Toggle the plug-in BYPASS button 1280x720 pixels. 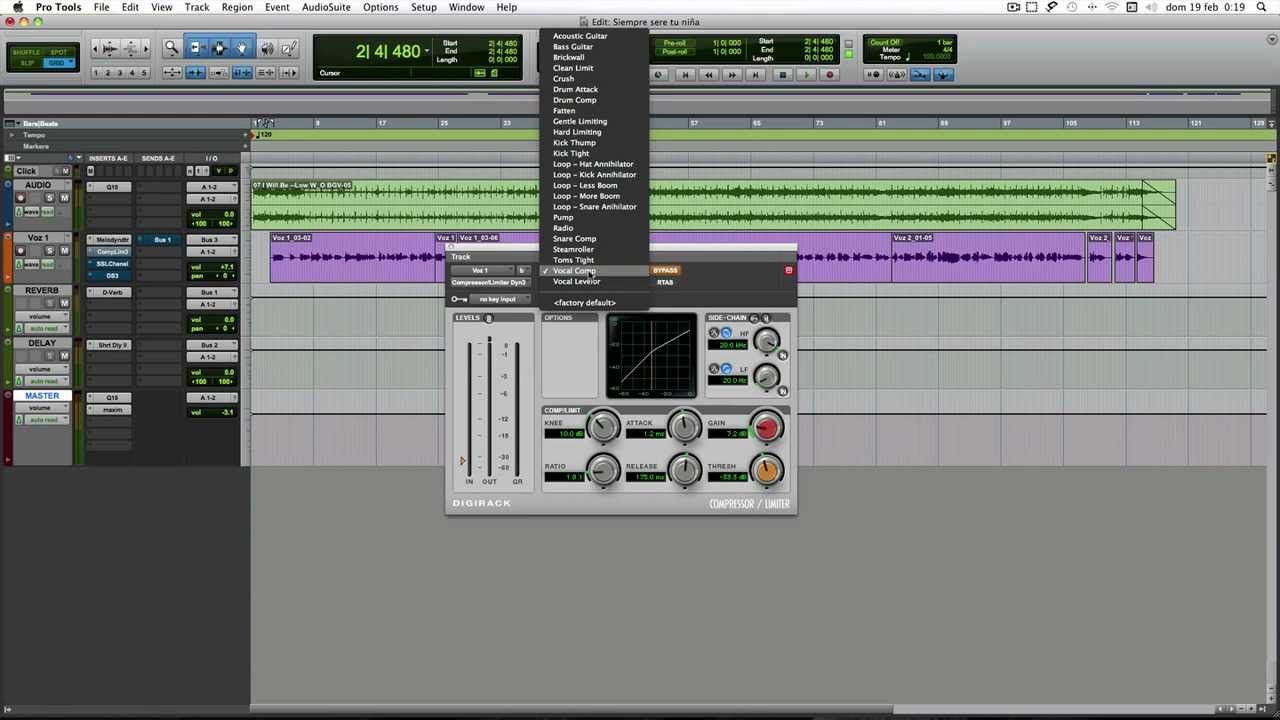tap(665, 270)
